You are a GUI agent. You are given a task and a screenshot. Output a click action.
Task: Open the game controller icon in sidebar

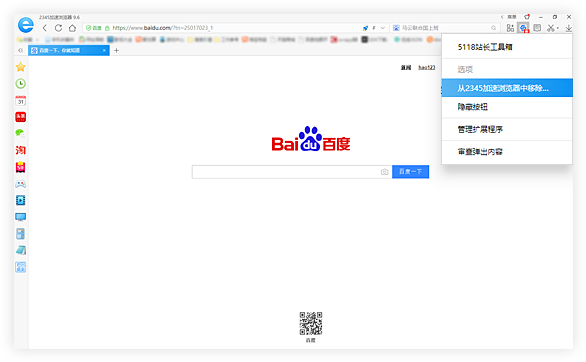(21, 184)
